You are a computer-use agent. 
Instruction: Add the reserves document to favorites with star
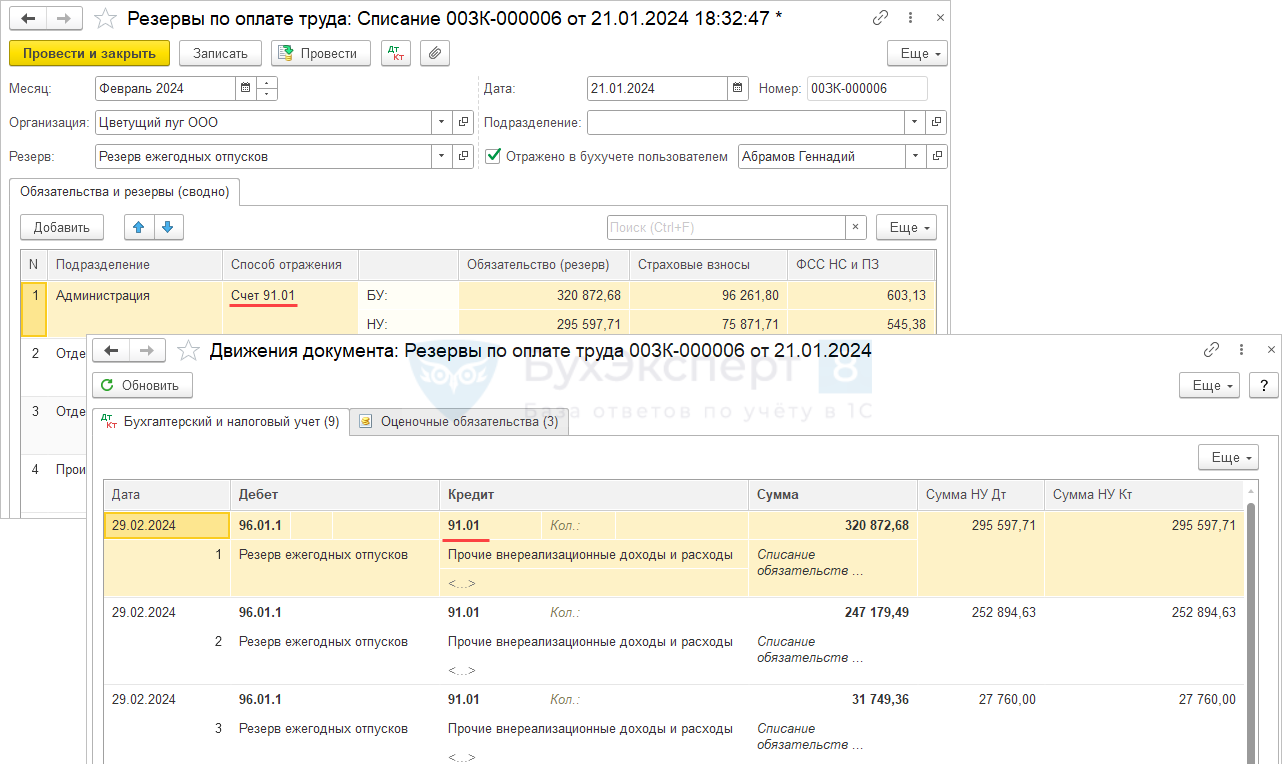click(x=104, y=18)
